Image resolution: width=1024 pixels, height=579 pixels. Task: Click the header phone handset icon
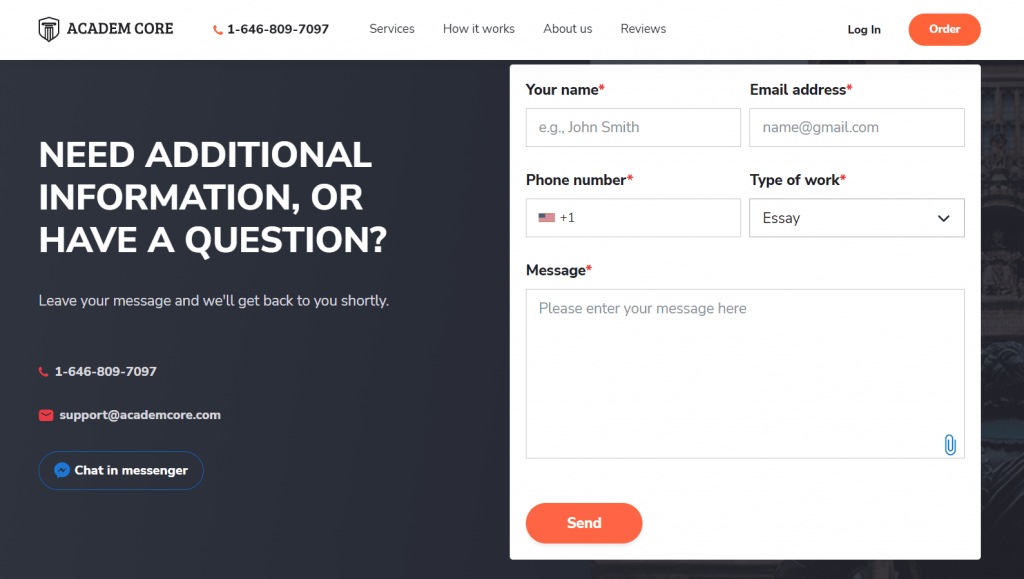[217, 29]
